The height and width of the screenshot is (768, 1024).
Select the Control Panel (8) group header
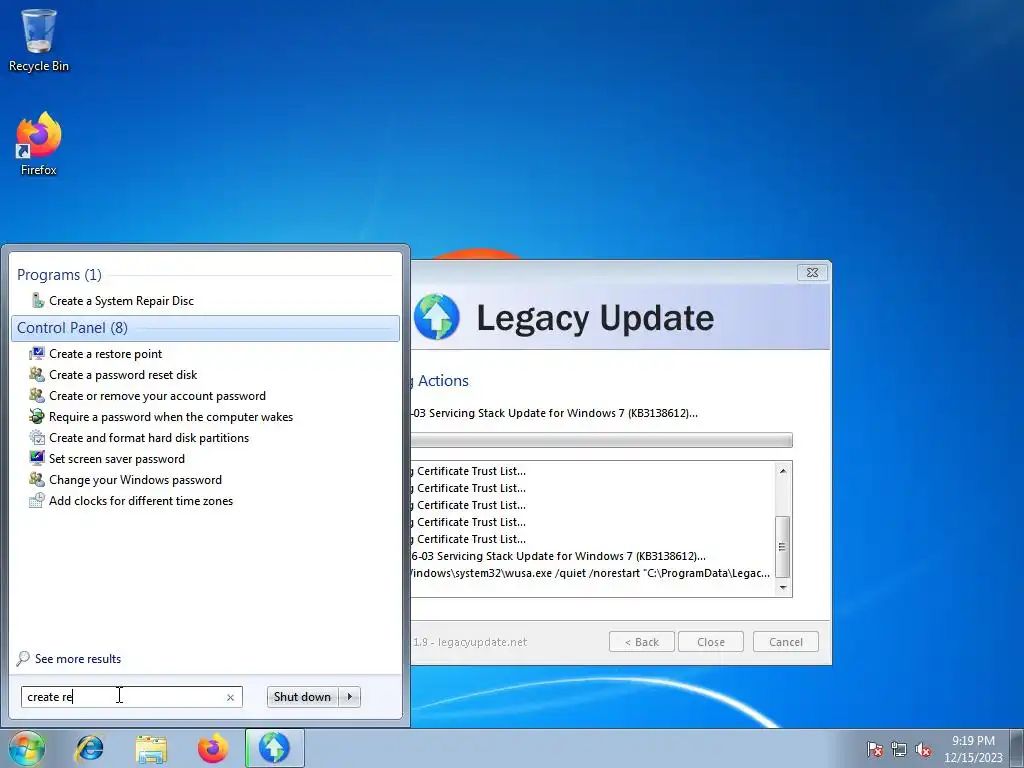(x=205, y=328)
